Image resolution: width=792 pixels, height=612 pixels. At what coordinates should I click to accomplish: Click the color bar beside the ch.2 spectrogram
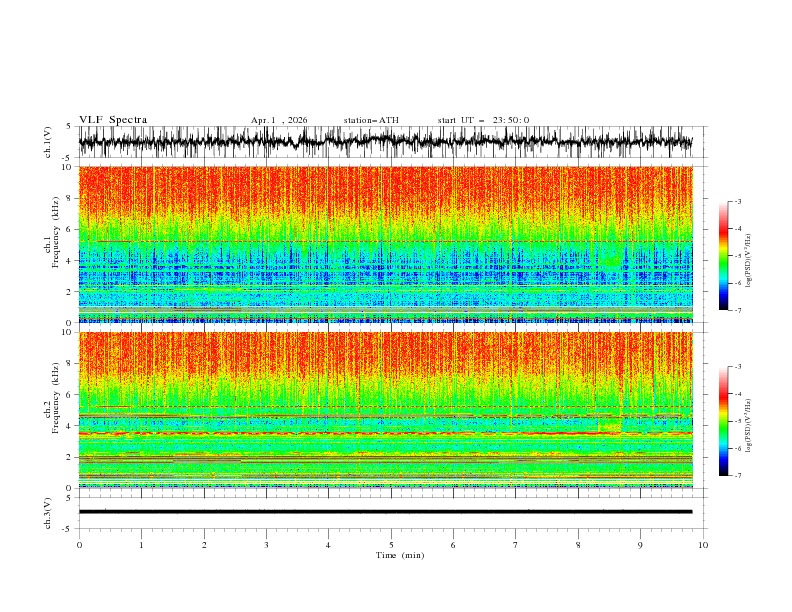pos(724,421)
